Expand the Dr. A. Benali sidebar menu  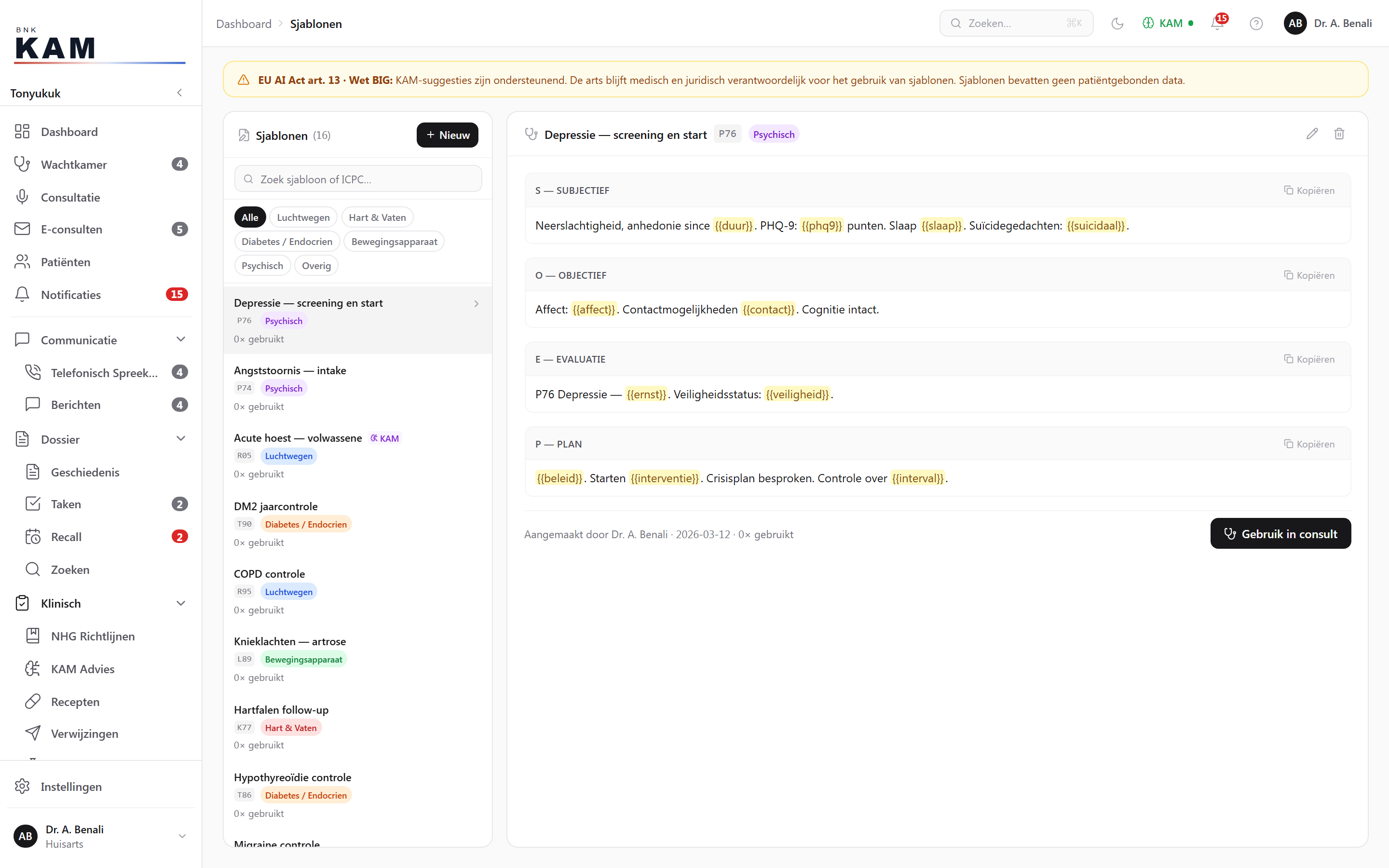point(100,837)
